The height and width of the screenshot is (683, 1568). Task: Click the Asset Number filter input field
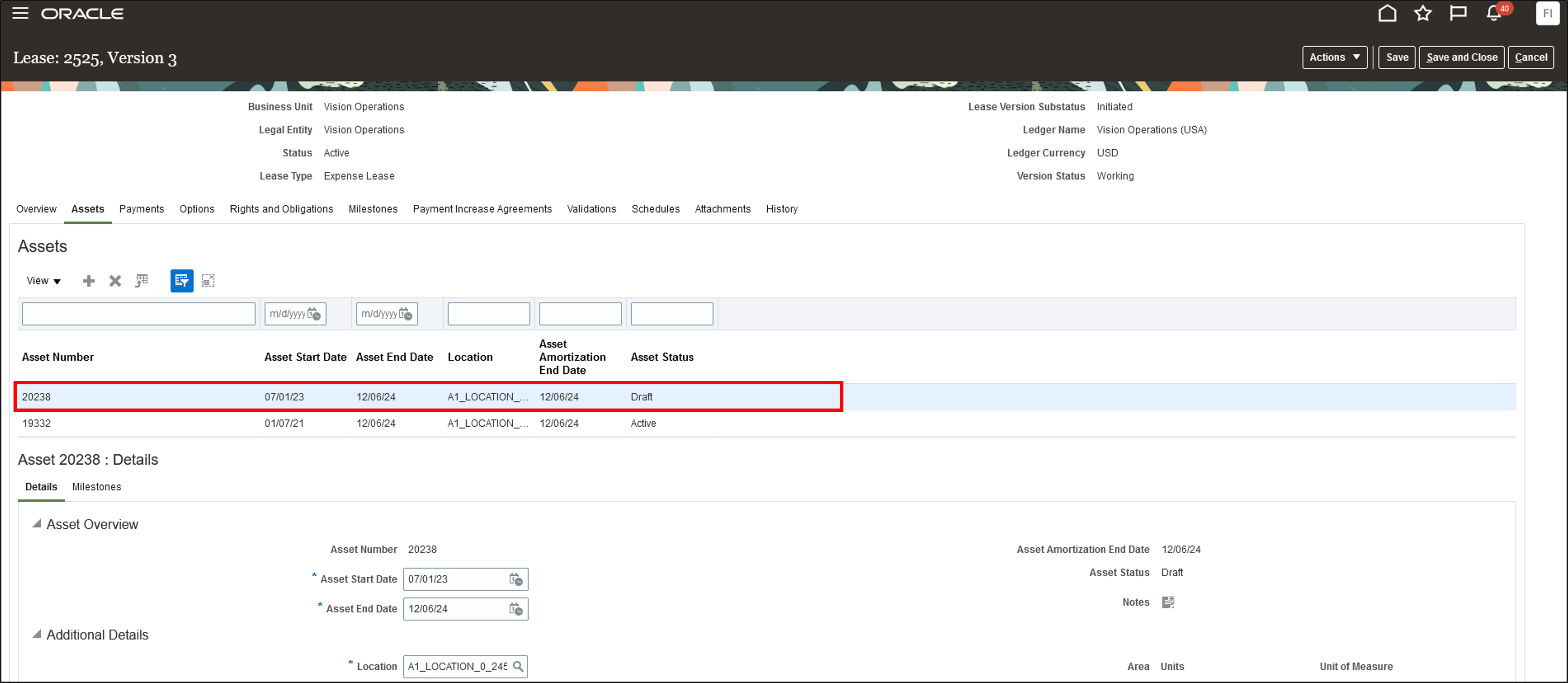pyautogui.click(x=138, y=314)
